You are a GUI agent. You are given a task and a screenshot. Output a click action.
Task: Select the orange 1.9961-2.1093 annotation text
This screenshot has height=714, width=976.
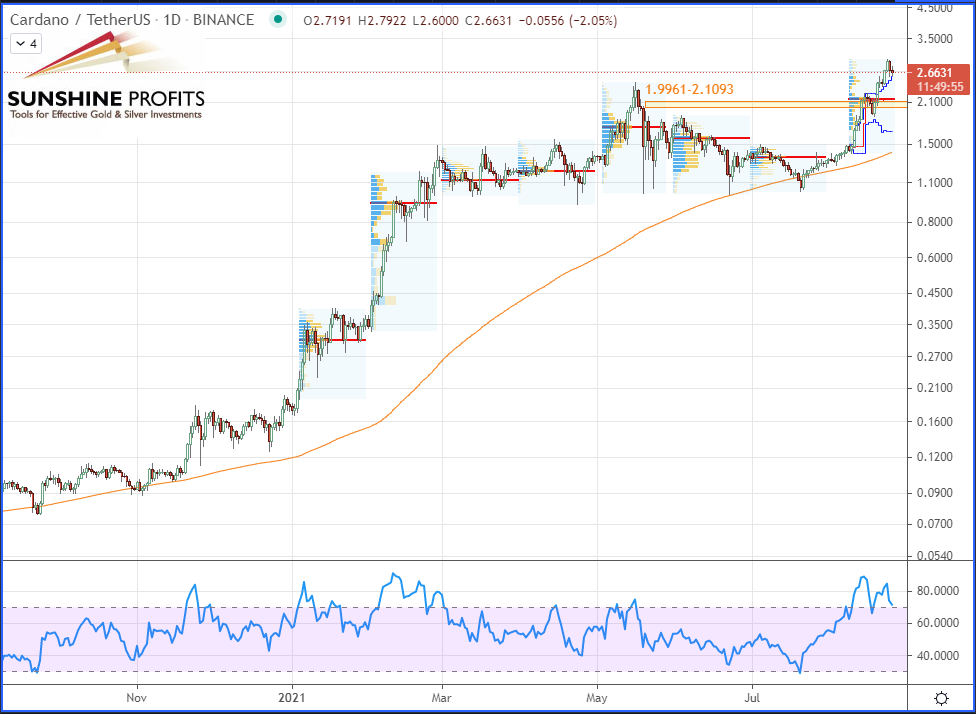coord(690,90)
